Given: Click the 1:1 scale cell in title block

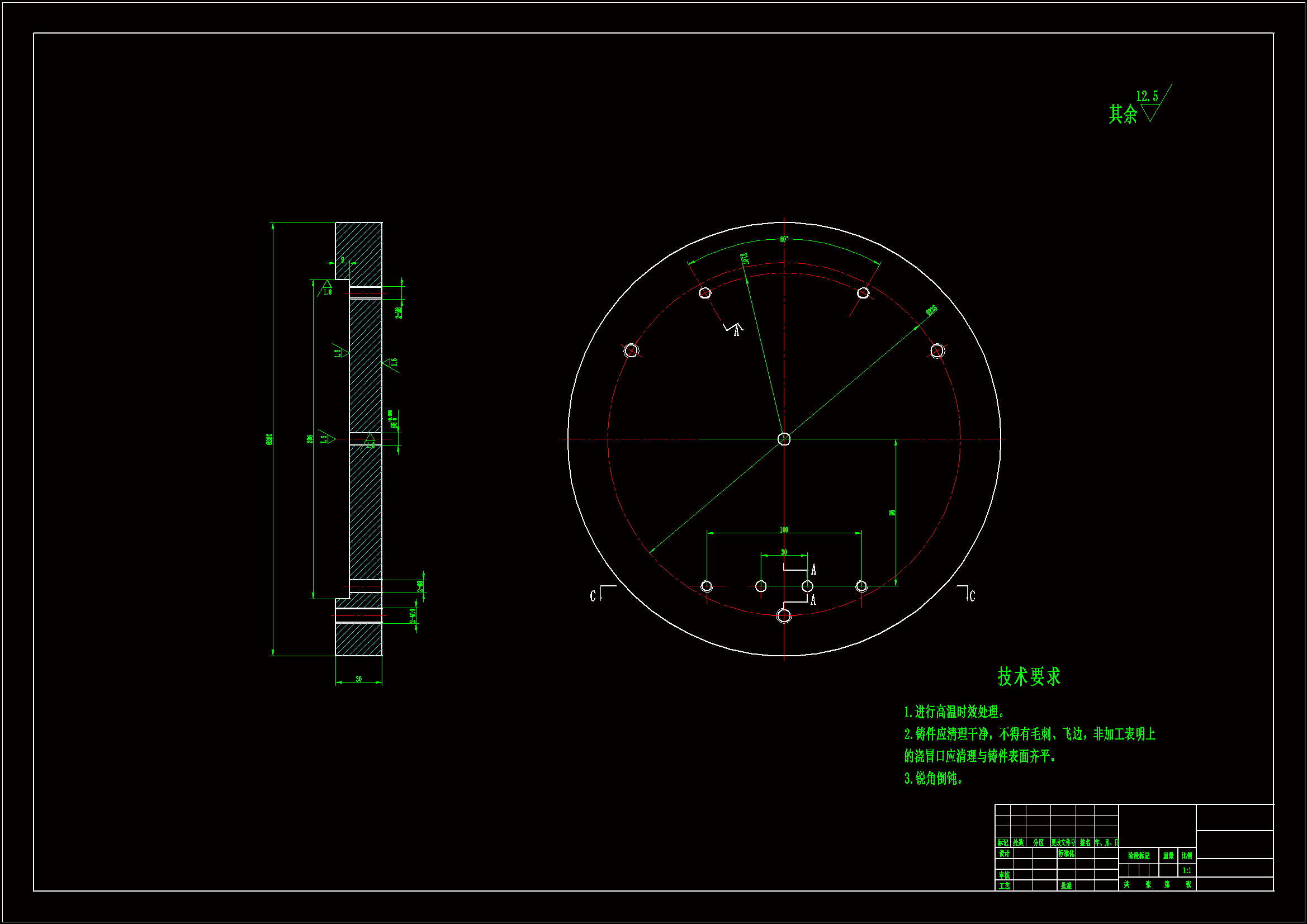Looking at the screenshot, I should [x=1187, y=870].
